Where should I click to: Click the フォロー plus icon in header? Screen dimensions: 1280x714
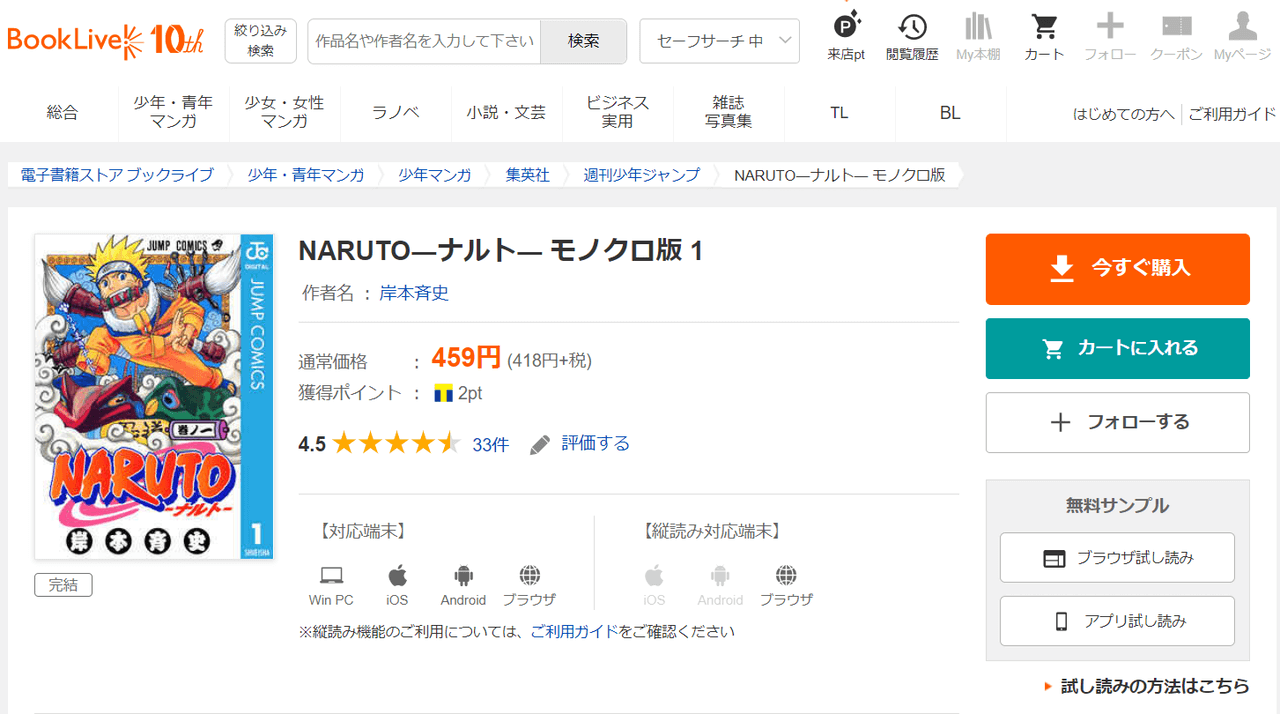1110,37
